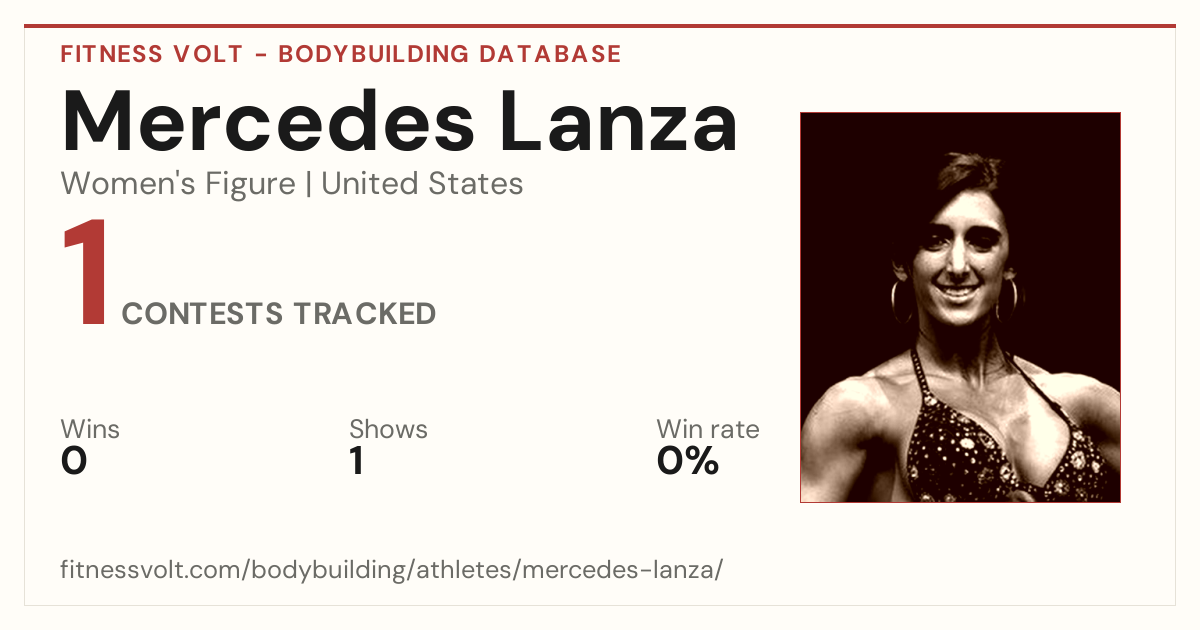Click the Shows label
This screenshot has width=1200, height=630.
click(x=388, y=429)
